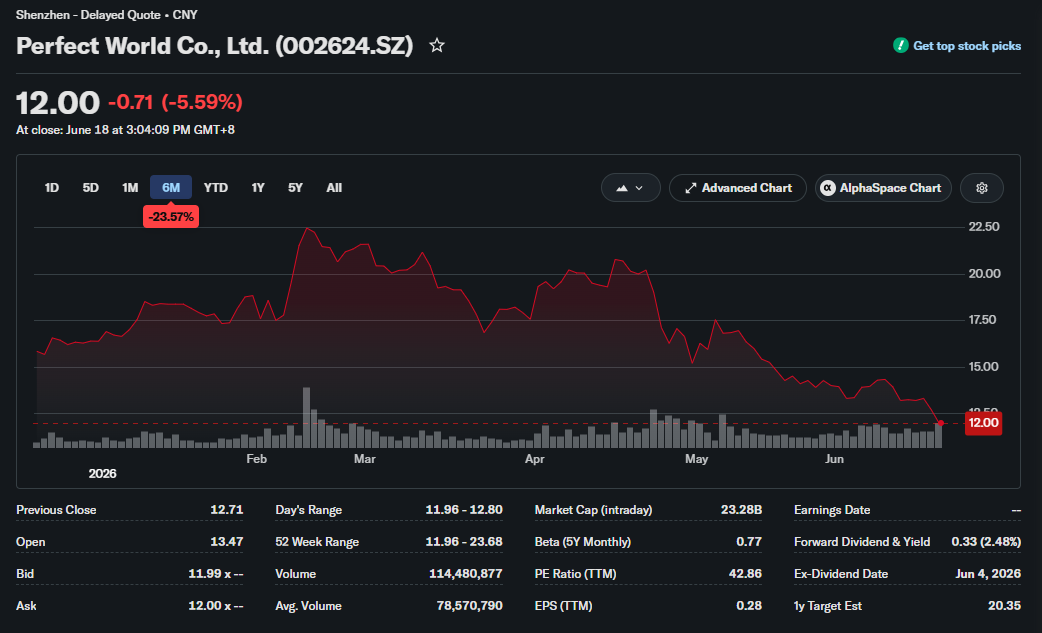Click Market Cap value 23.28B
This screenshot has width=1042, height=633.
point(741,510)
